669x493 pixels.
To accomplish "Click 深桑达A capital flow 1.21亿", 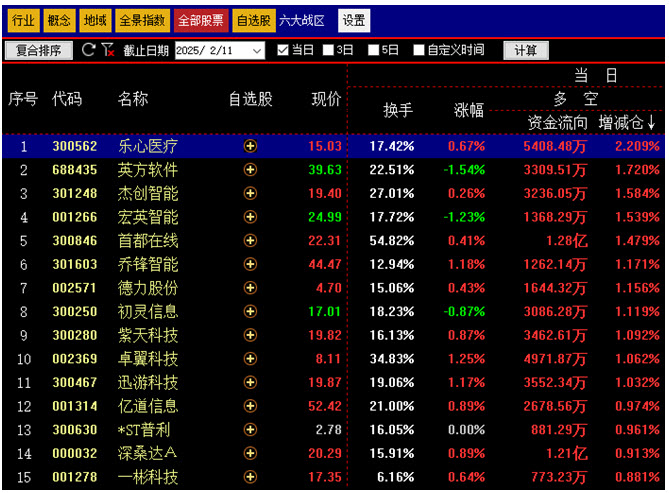I will [567, 453].
